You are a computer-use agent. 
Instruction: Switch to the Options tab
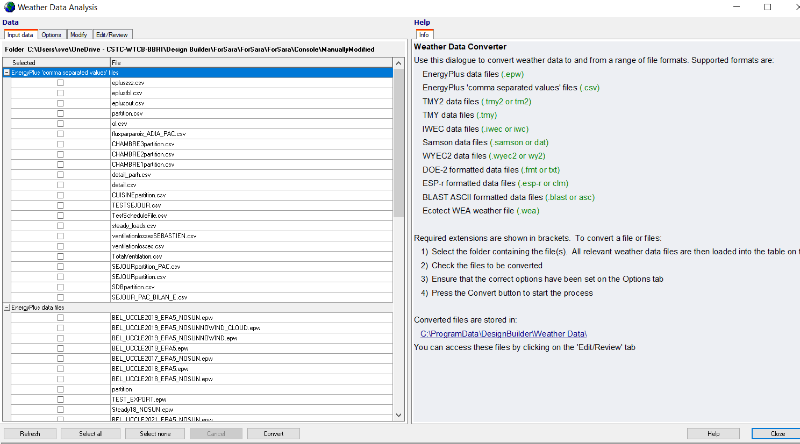(51, 35)
